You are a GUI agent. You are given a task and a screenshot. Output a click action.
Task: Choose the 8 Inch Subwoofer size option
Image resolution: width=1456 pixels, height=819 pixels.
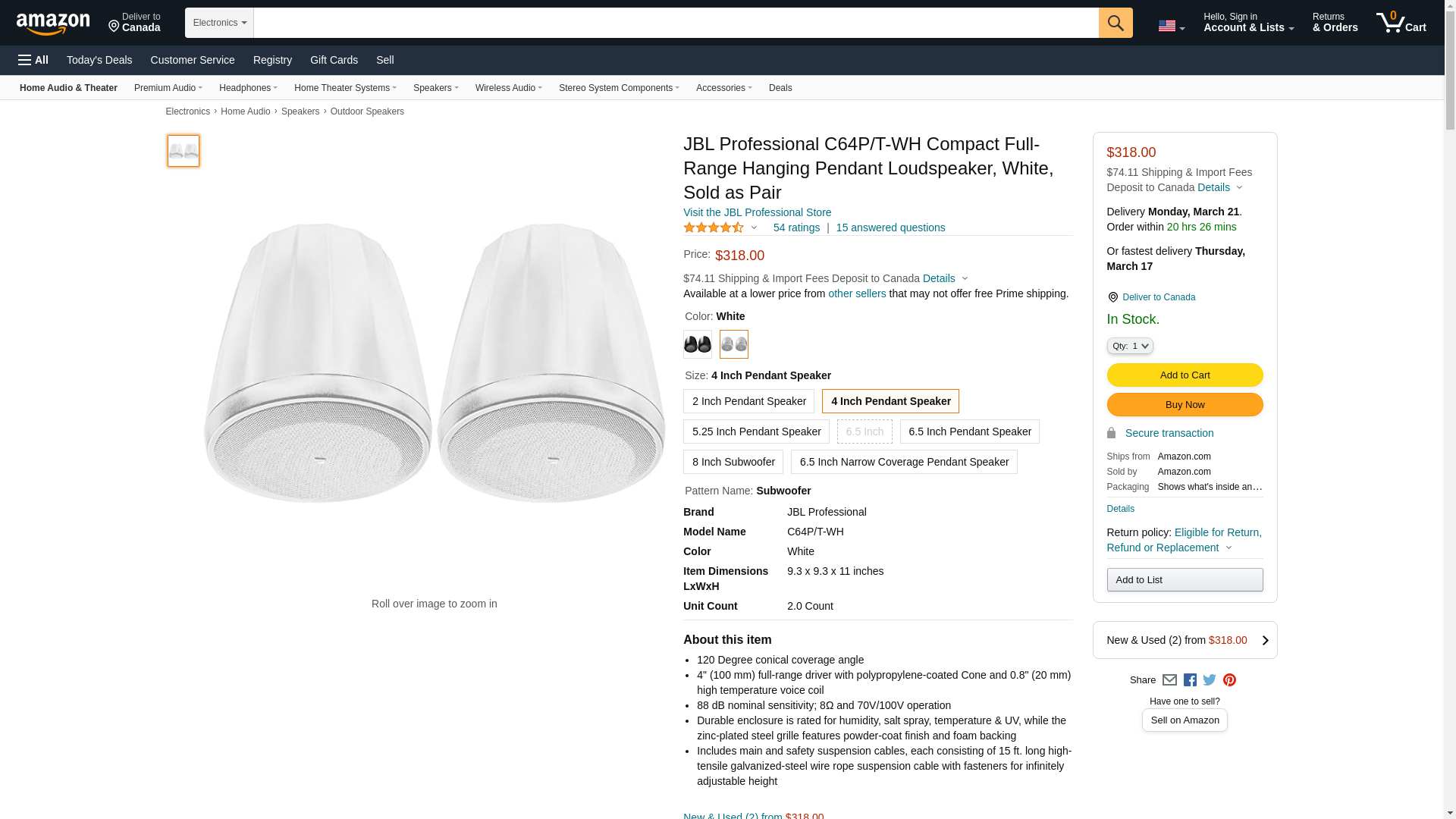[733, 462]
